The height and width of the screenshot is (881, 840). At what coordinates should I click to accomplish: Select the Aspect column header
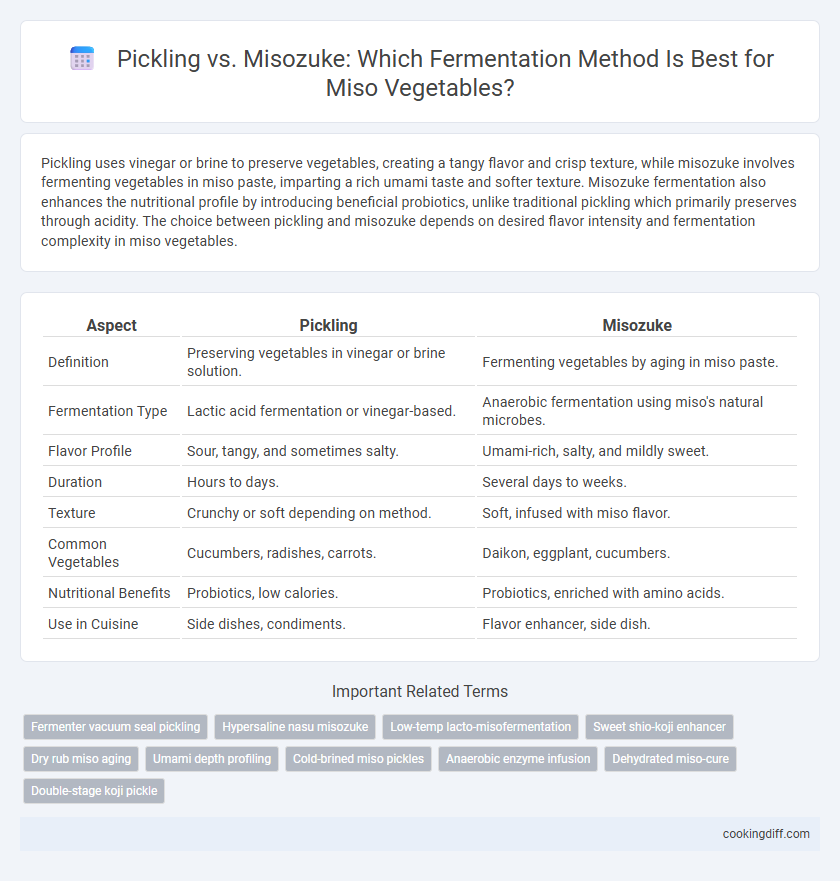coord(111,325)
